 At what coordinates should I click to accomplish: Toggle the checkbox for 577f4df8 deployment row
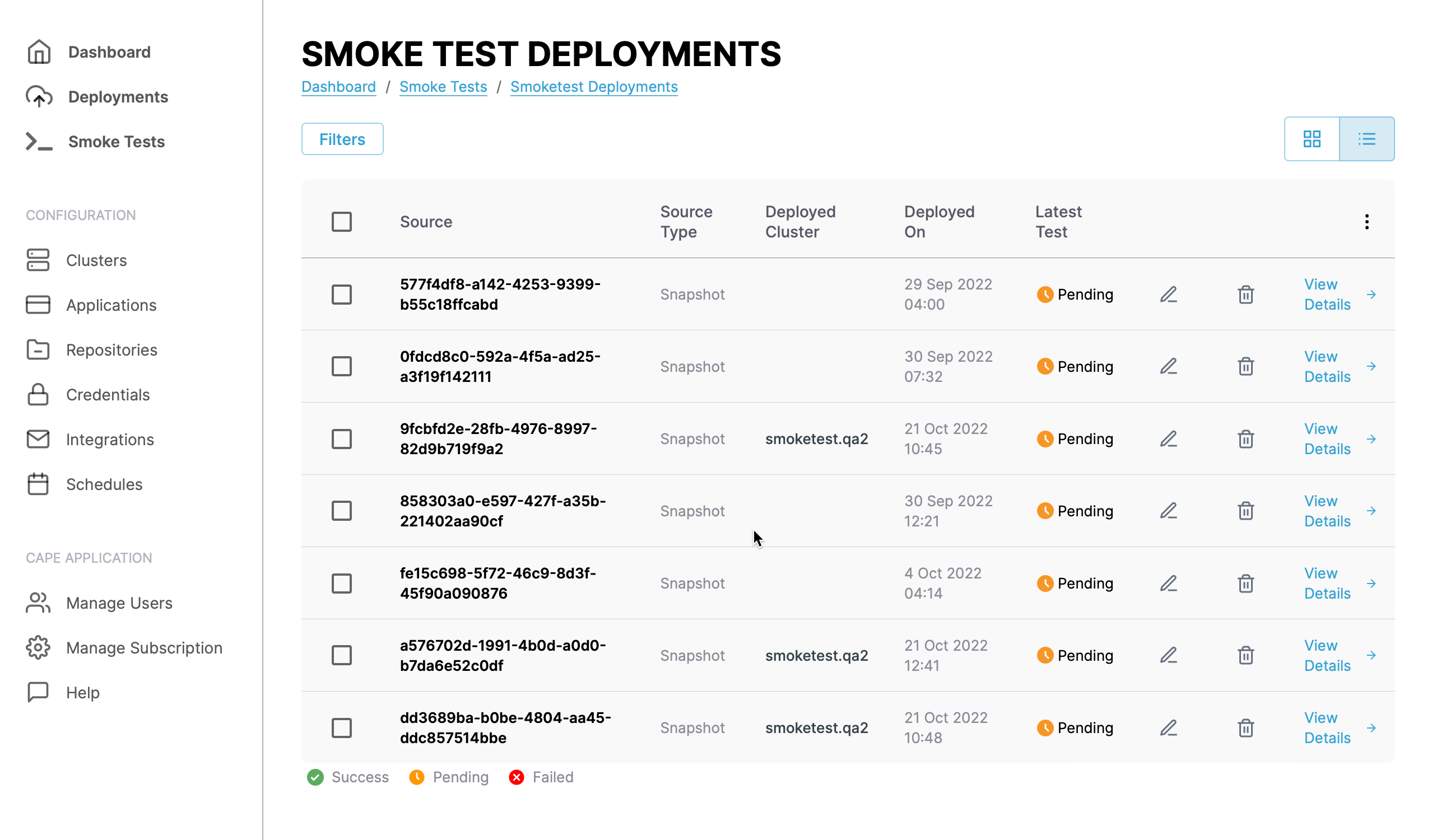342,294
